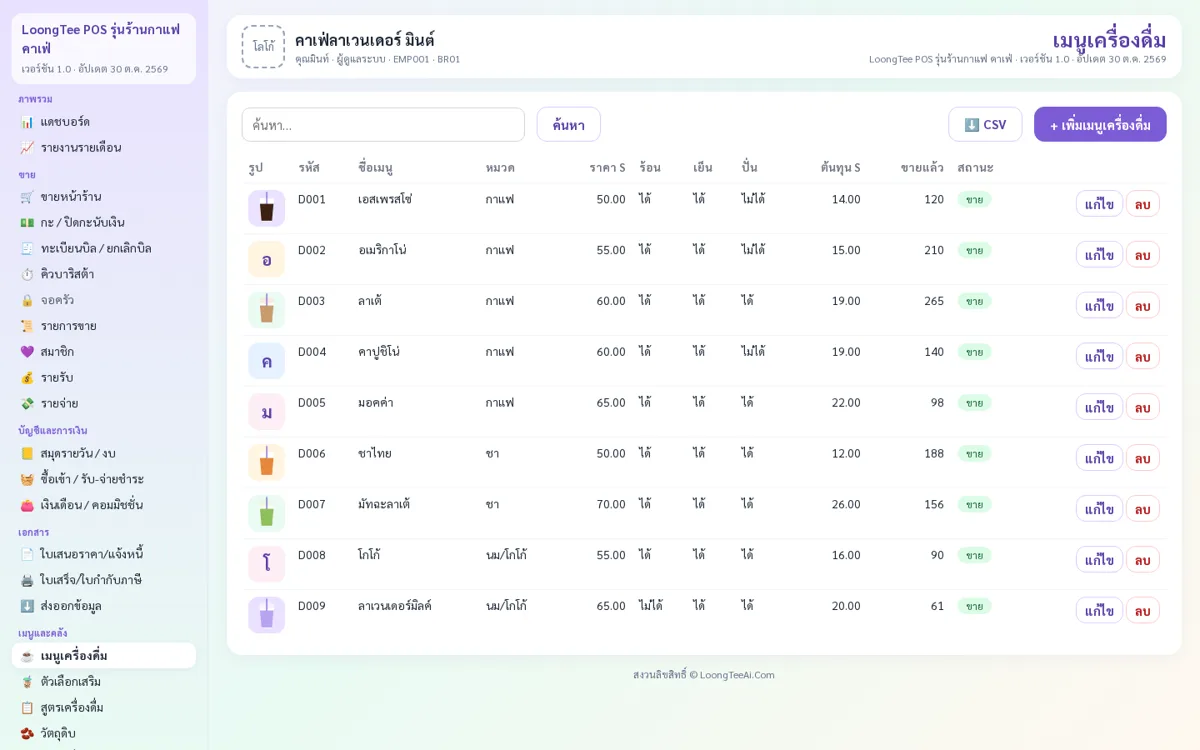Open the receipt icon for ทะเบียนบิล / ยกเลิกบิล
The image size is (1200, 750).
click(27, 248)
